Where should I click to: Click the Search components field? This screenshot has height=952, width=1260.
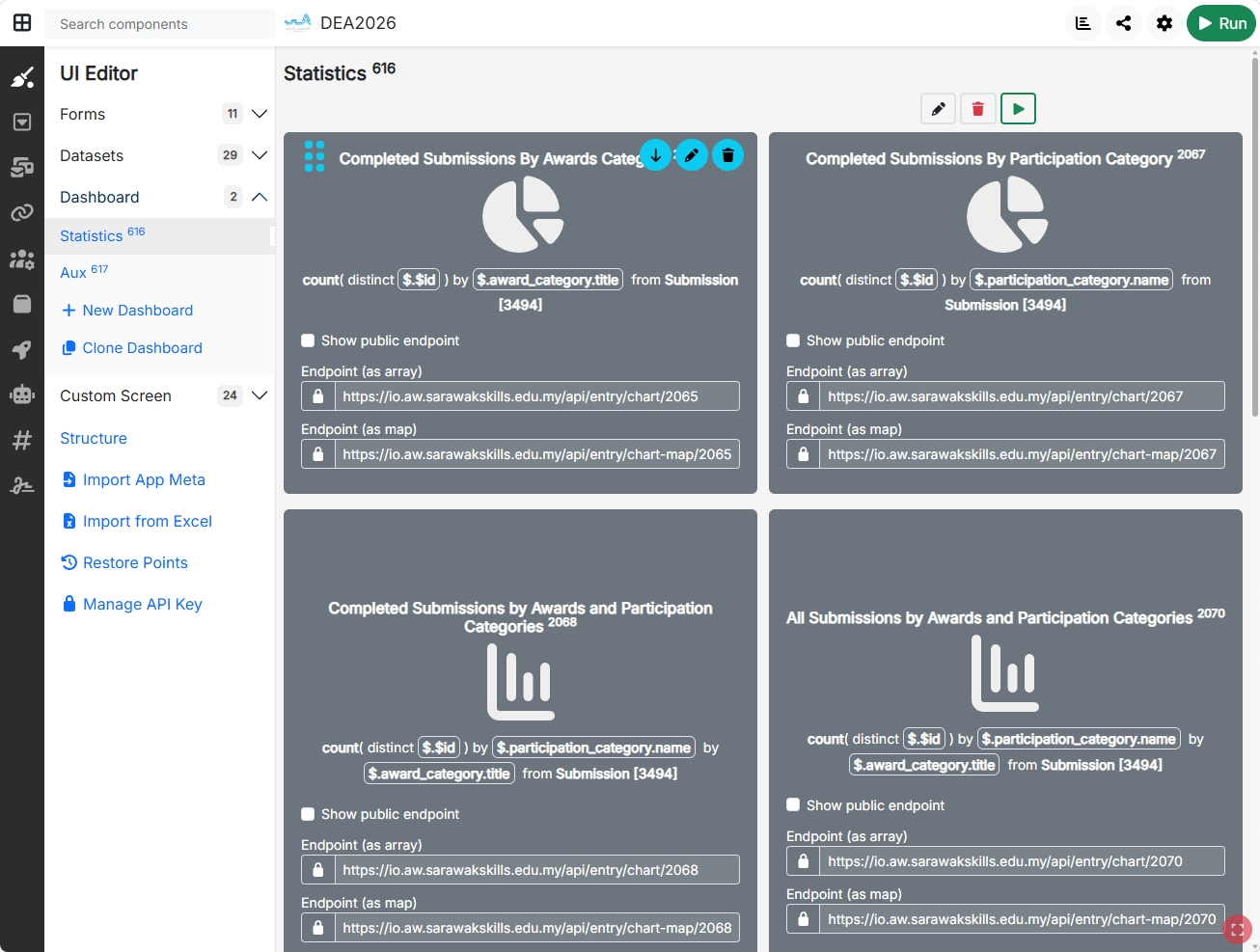(160, 24)
